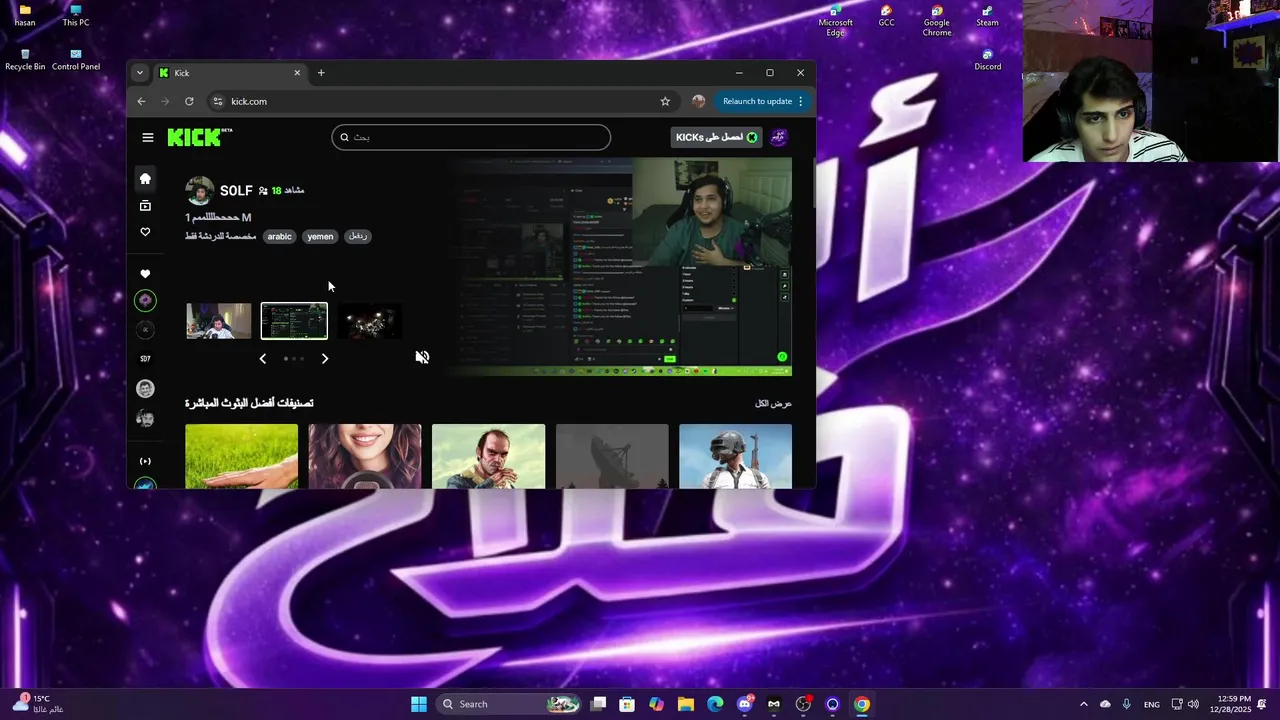This screenshot has height=720, width=1280.
Task: Open File Explorer from taskbar
Action: tap(686, 704)
